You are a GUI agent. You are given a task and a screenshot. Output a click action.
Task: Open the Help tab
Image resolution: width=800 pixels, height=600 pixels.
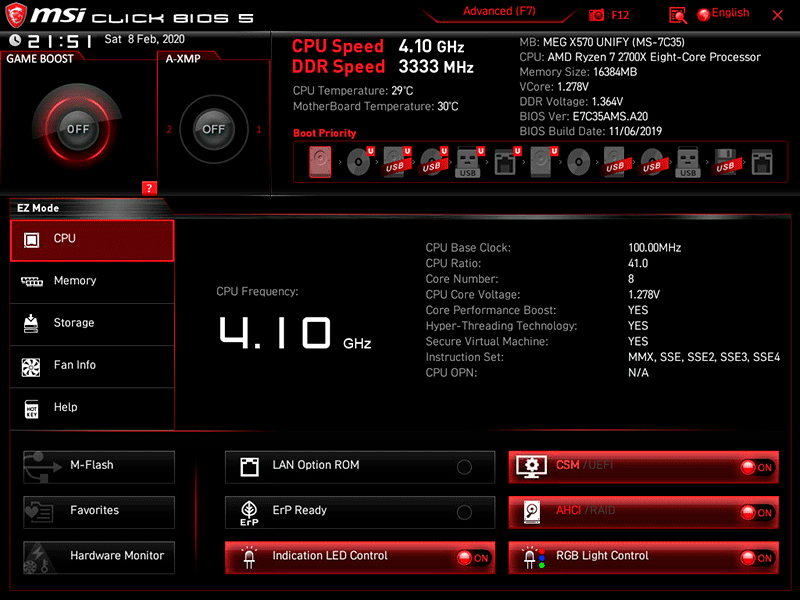coord(92,408)
